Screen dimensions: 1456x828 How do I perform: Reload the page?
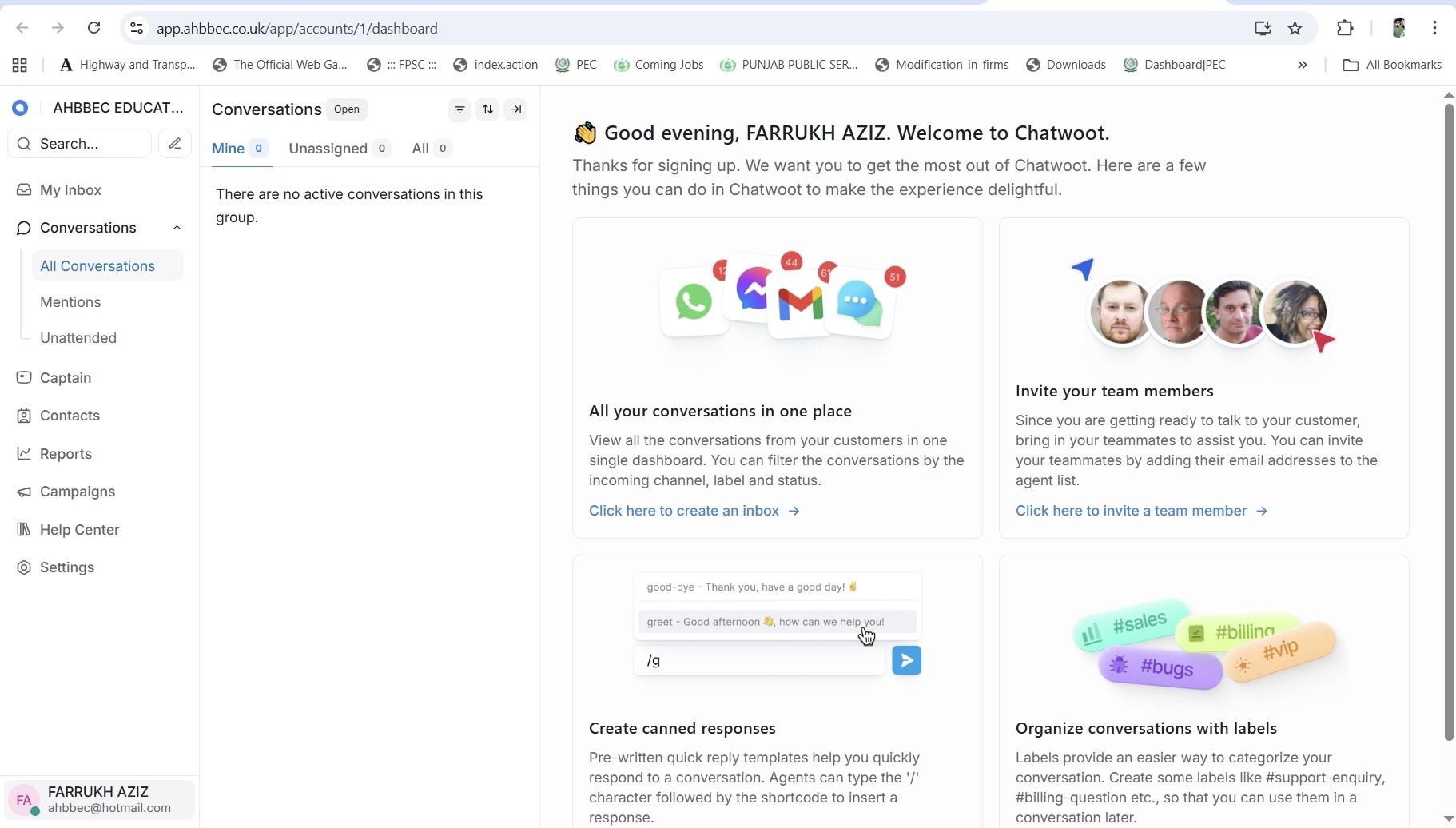[x=93, y=29]
